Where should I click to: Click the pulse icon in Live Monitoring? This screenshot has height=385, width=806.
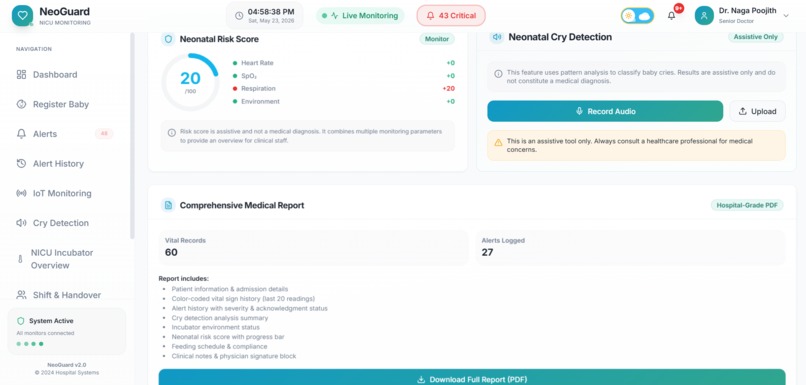[x=335, y=16]
